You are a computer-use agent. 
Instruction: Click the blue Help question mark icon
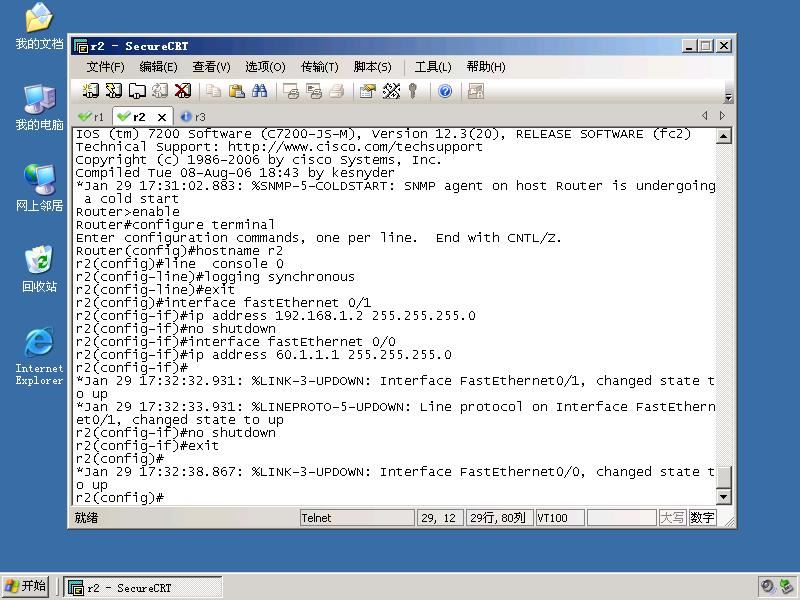[445, 91]
